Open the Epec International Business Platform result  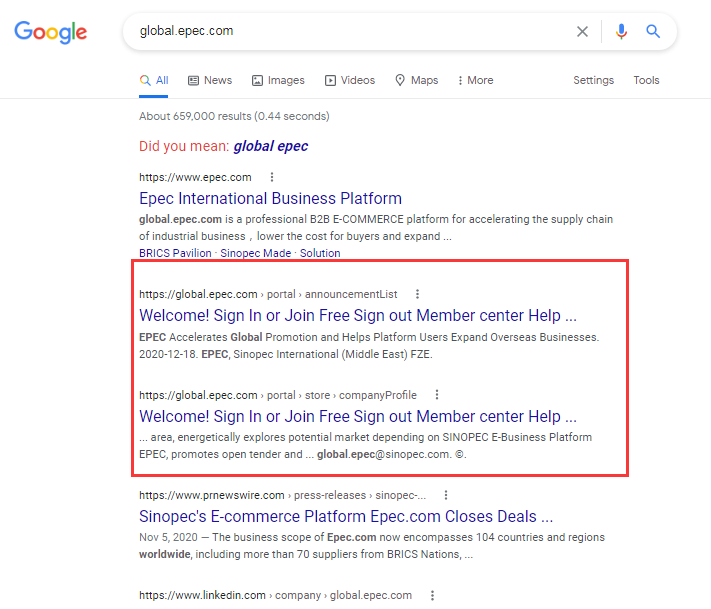pyautogui.click(x=270, y=198)
